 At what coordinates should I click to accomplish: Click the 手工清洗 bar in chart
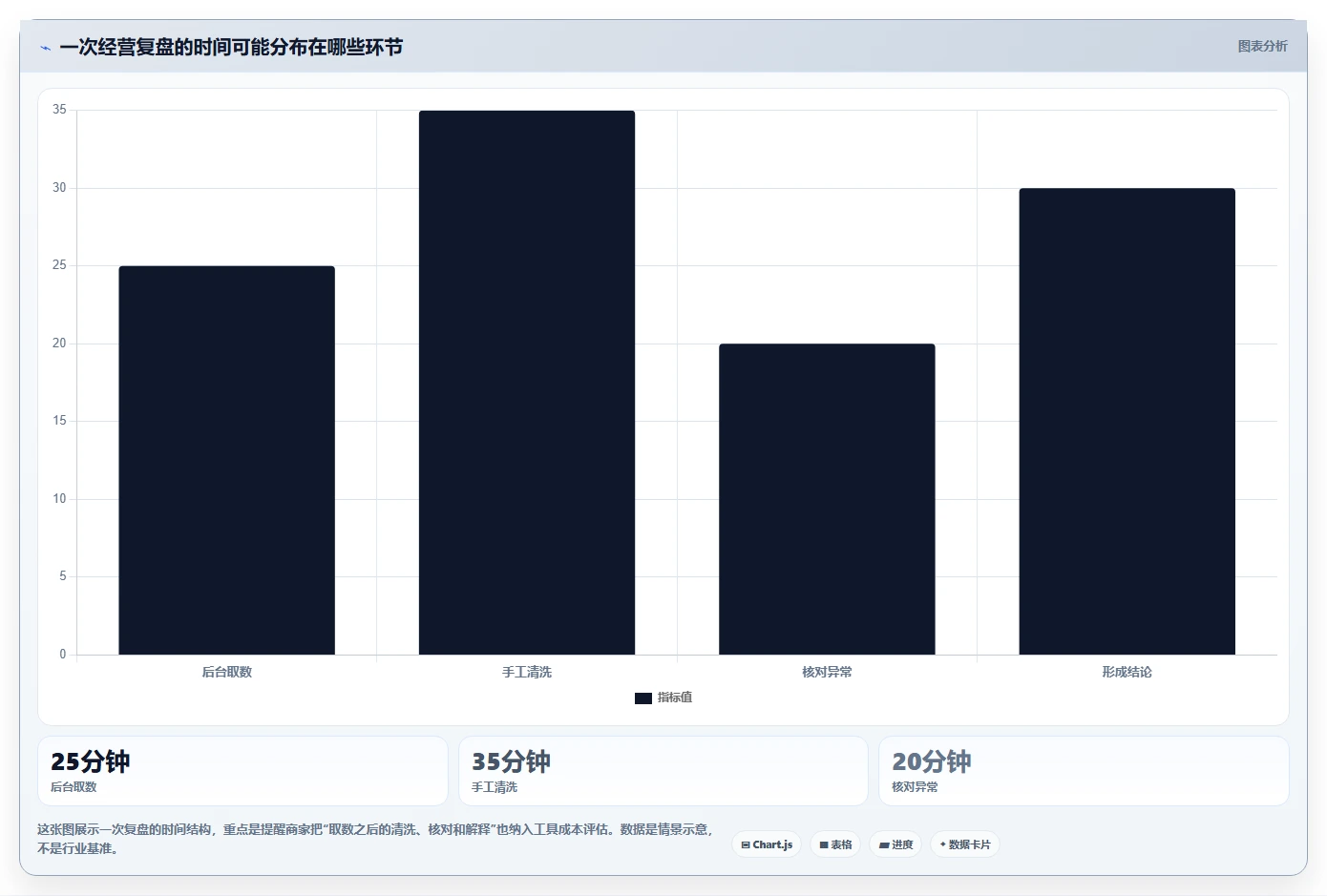tap(527, 383)
